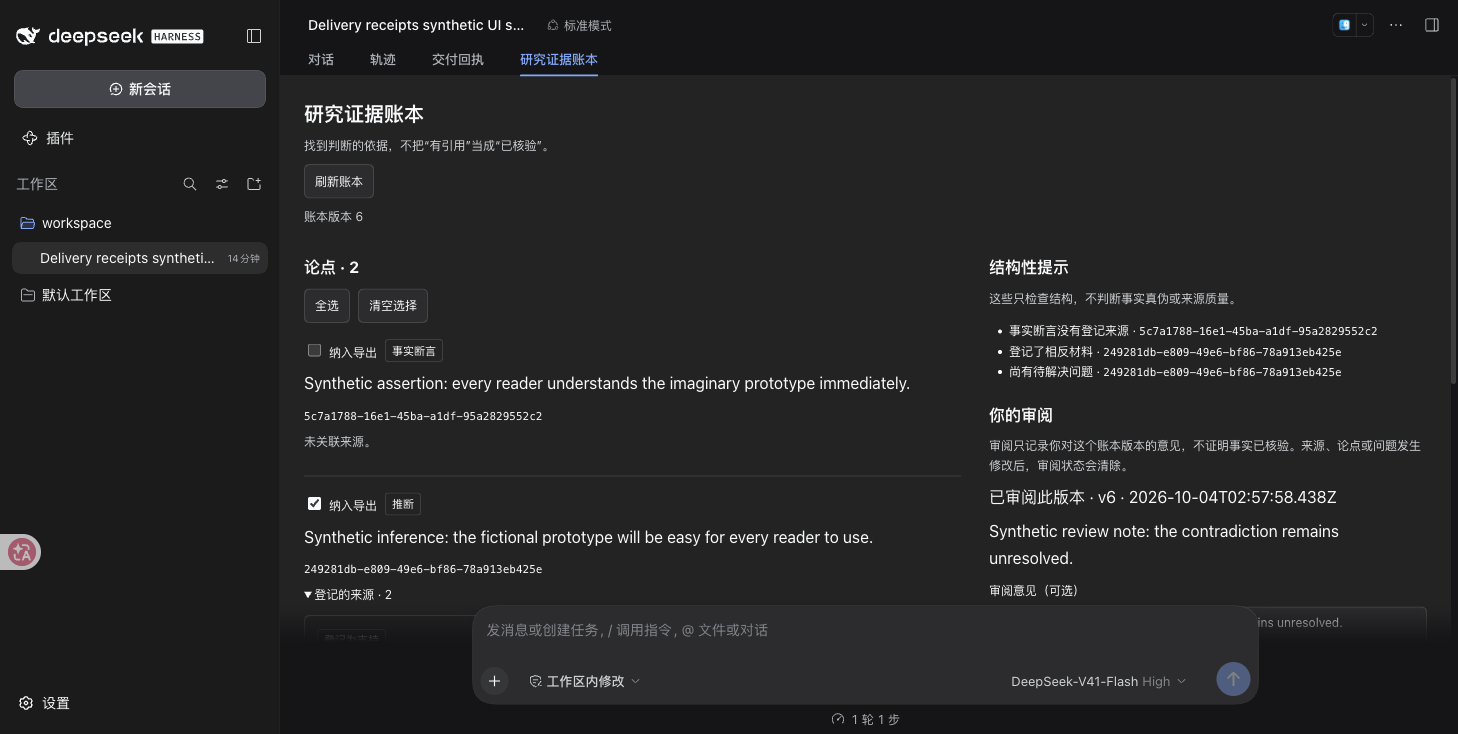Viewport: 1458px width, 734px height.
Task: Open the Delivery receipts synthetic conversation
Action: tap(140, 258)
